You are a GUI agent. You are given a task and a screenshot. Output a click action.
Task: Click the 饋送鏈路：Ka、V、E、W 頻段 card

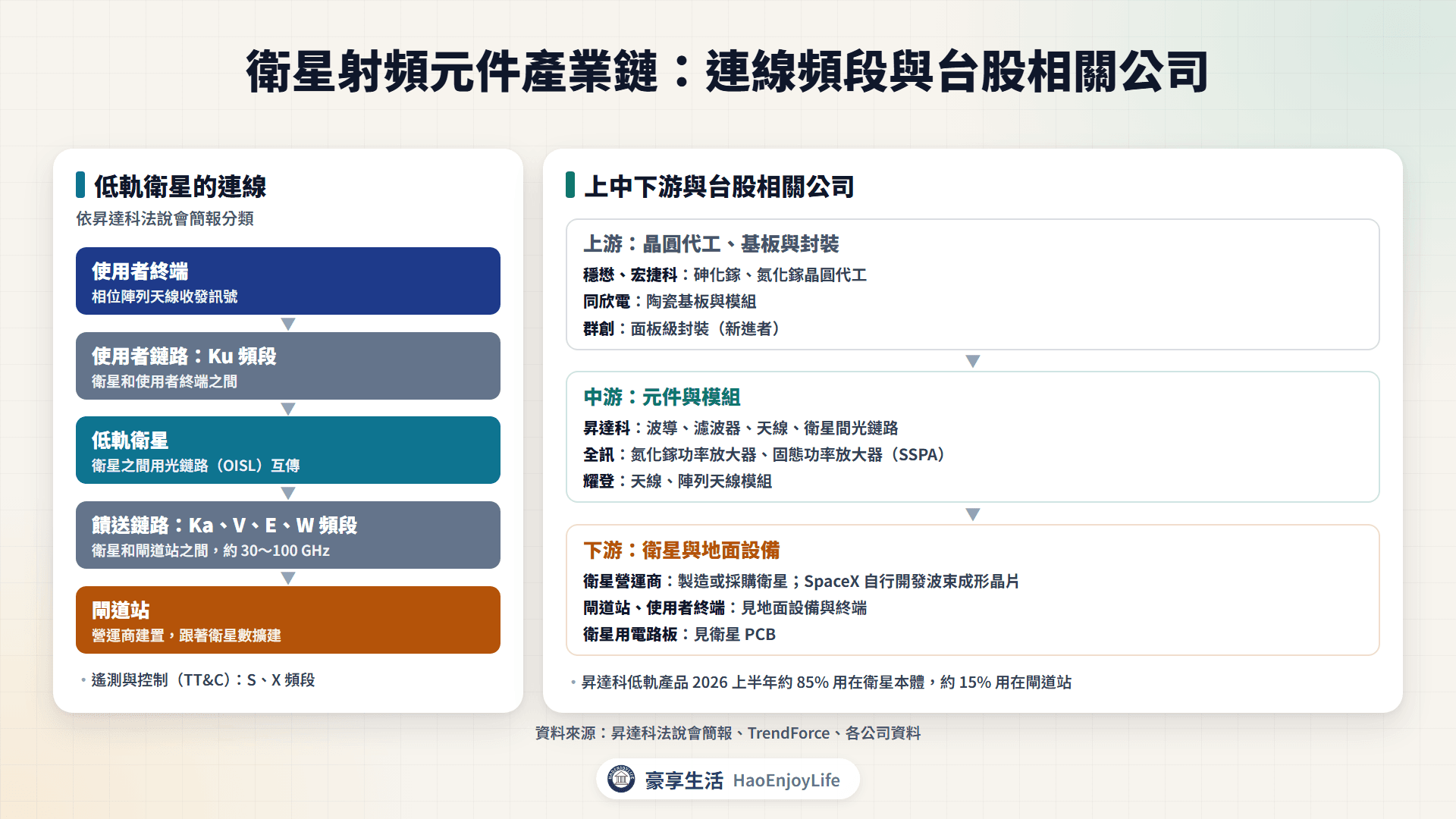coord(288,535)
